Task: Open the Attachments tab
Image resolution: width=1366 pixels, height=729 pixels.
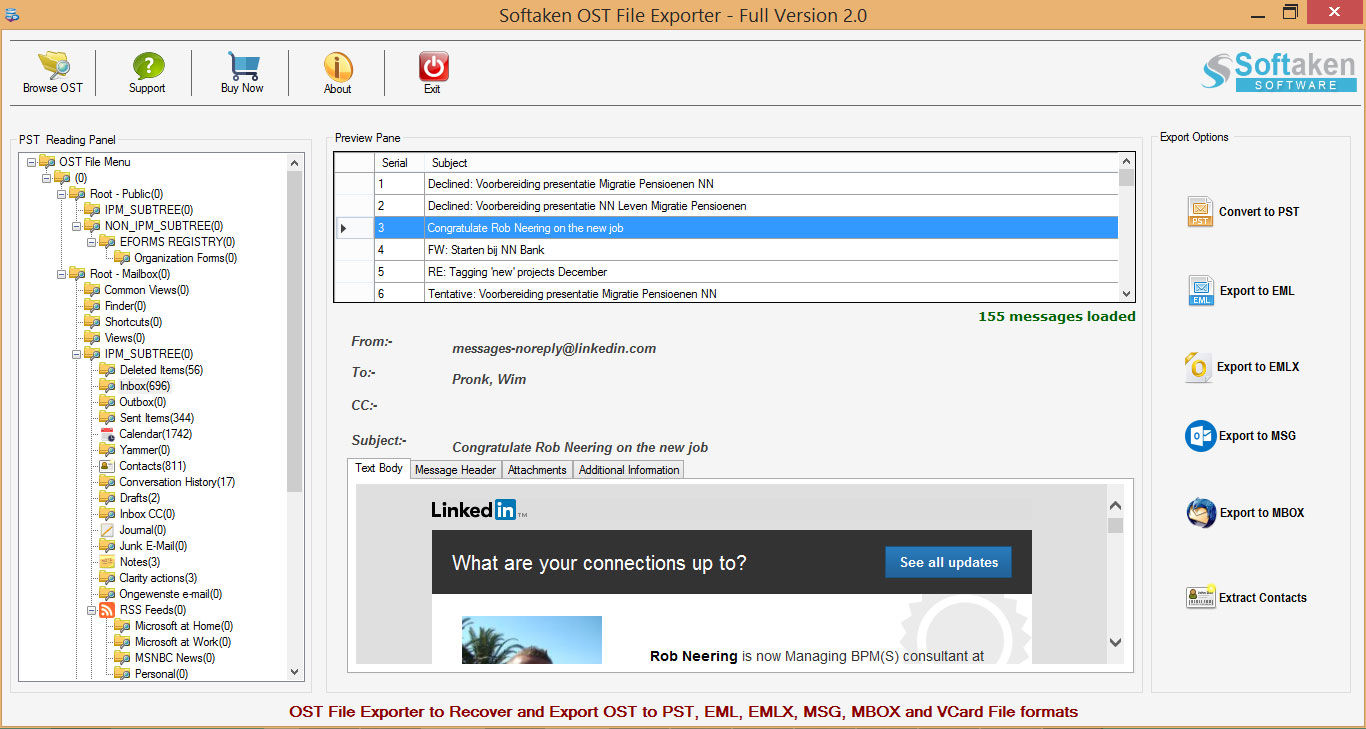Action: point(537,470)
